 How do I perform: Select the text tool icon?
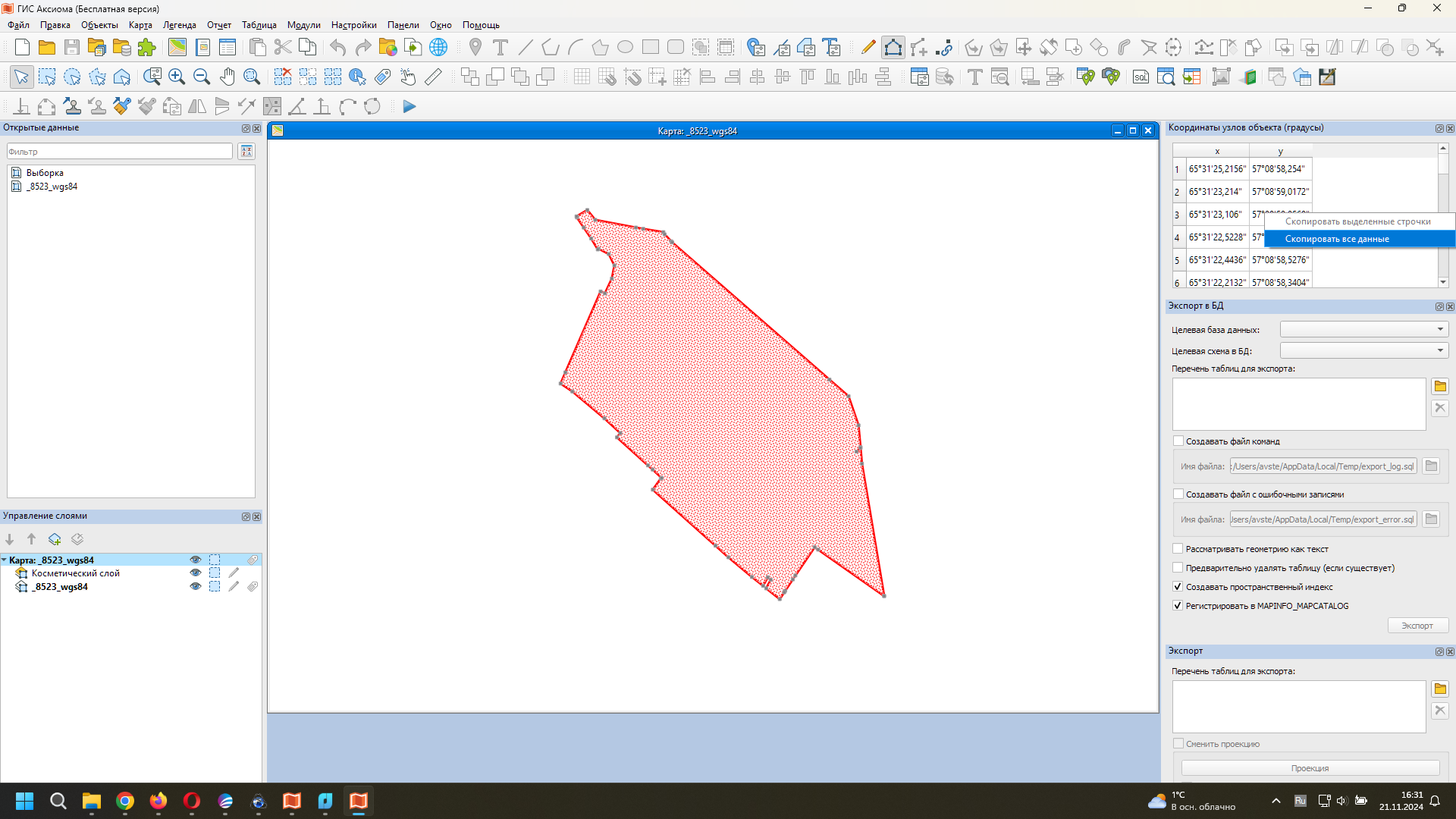point(500,47)
